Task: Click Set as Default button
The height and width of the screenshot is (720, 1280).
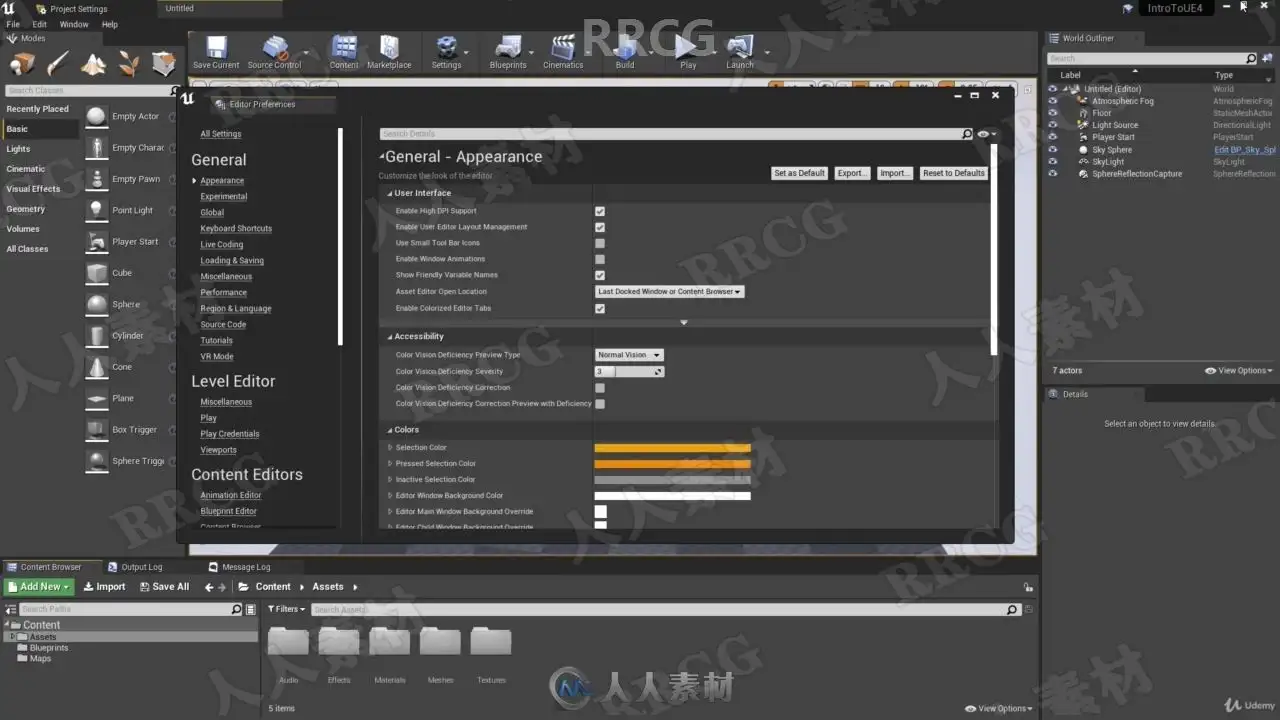Action: tap(799, 173)
